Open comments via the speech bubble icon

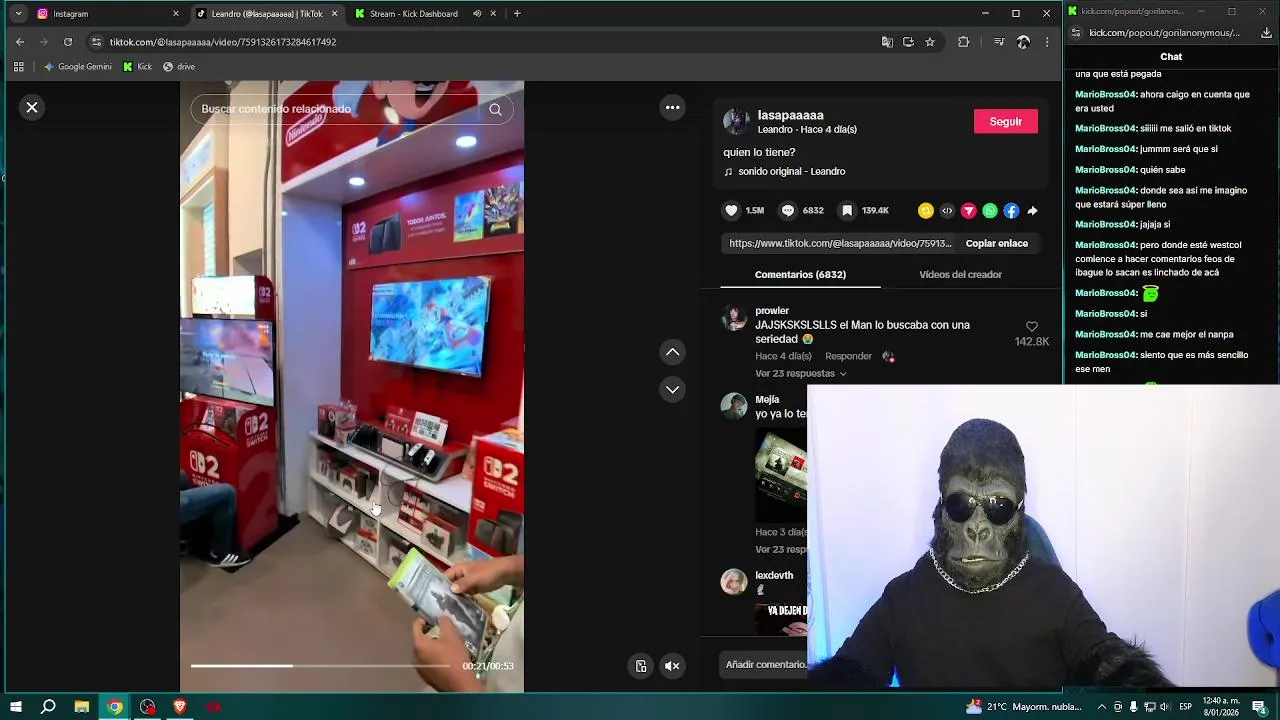[x=788, y=210]
